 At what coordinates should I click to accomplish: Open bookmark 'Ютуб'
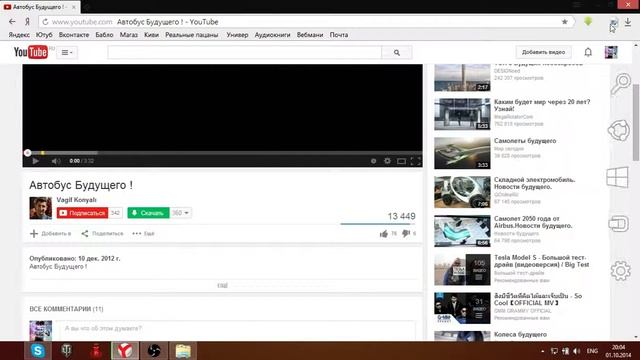click(x=44, y=35)
